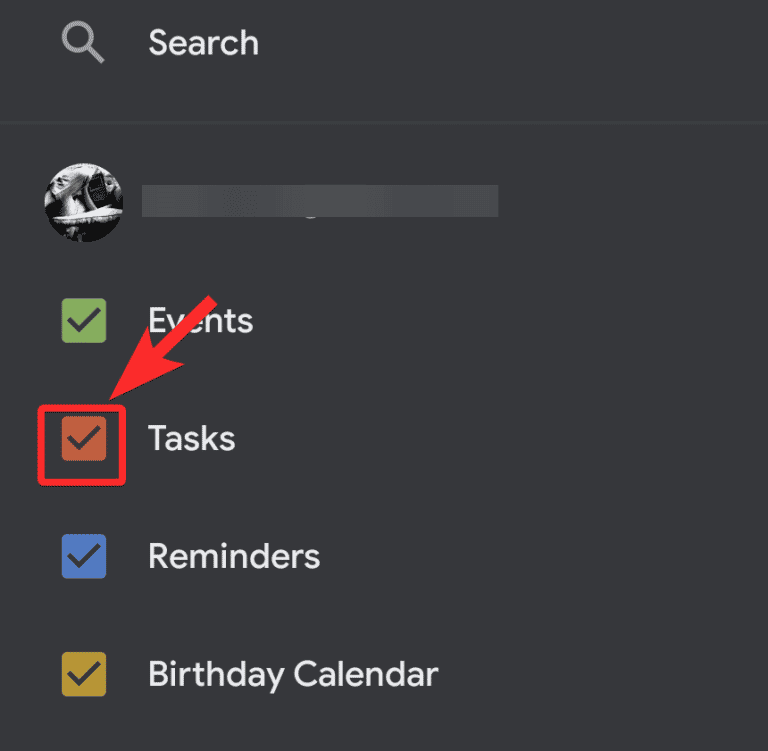768x751 pixels.
Task: Disable the Birthday Calendar checkbox
Action: [84, 674]
